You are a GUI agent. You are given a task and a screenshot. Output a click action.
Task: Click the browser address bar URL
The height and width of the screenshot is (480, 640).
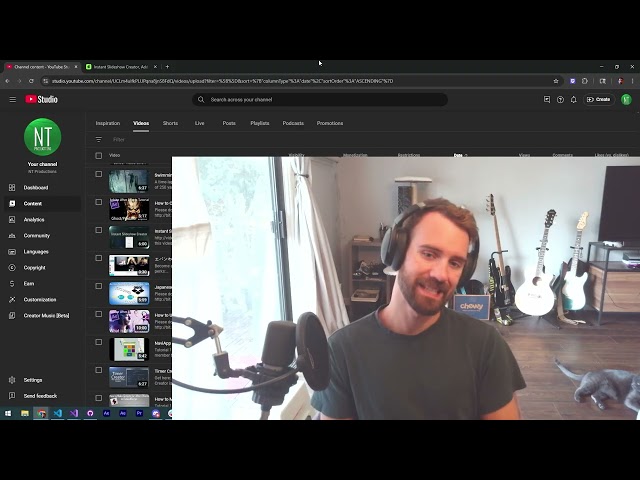[x=222, y=81]
